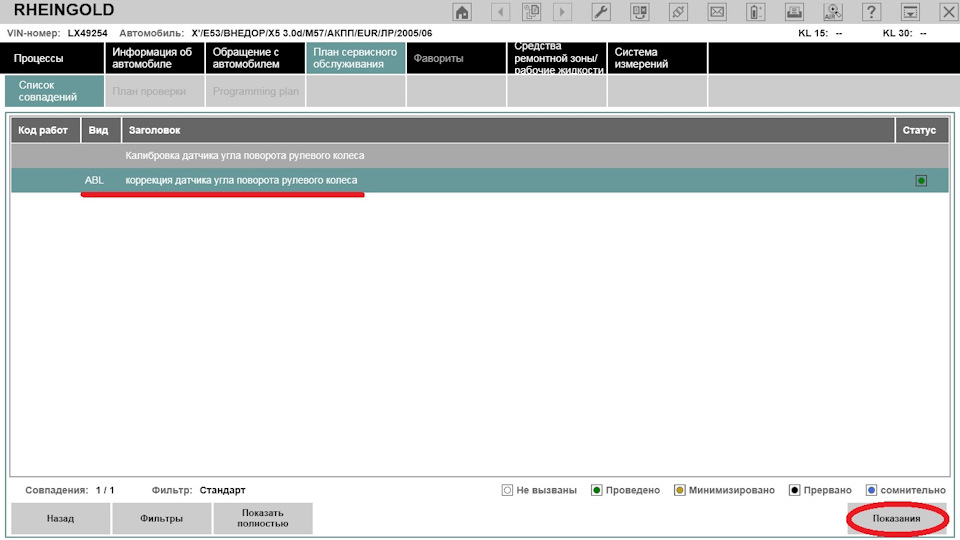Click vehicle description X'/E53 text
The height and width of the screenshot is (540, 960).
[312, 33]
